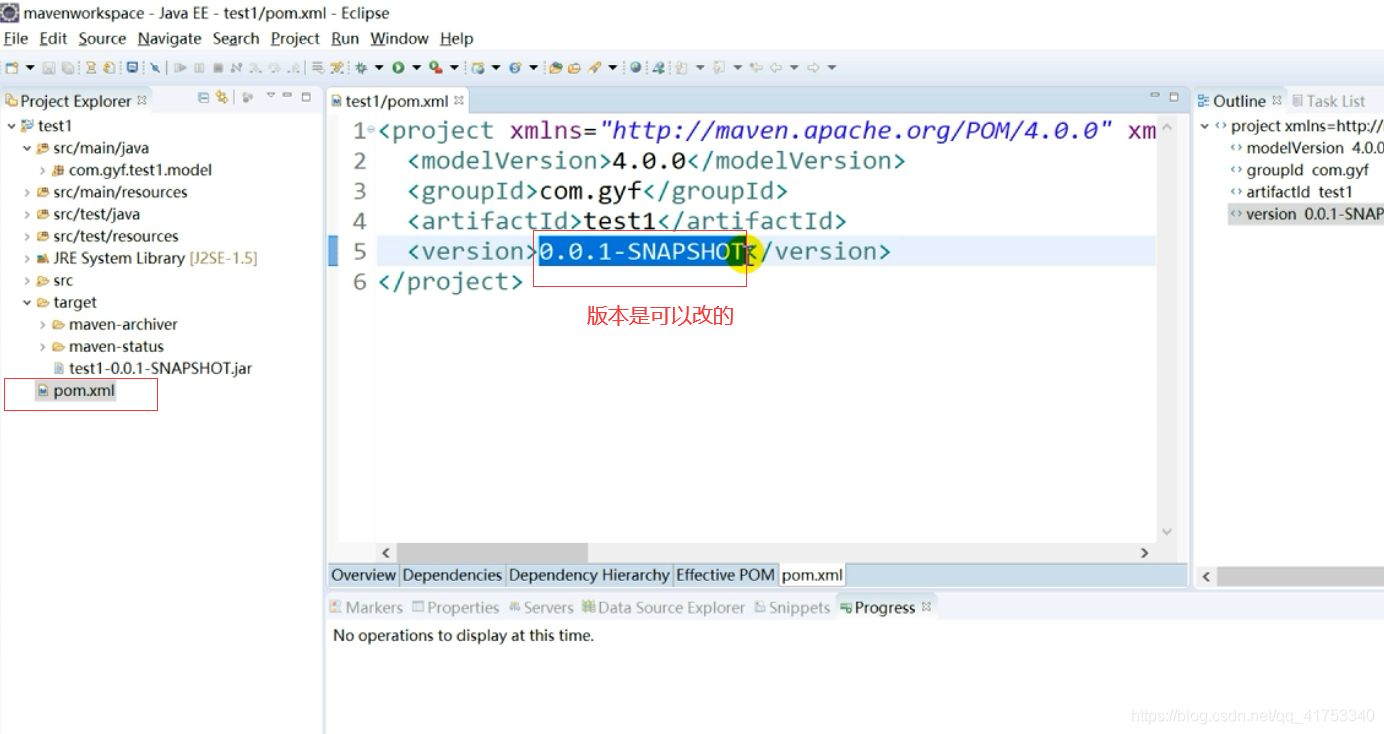Image resolution: width=1384 pixels, height=734 pixels.
Task: Switch to the Effective POM tab
Action: tap(725, 575)
